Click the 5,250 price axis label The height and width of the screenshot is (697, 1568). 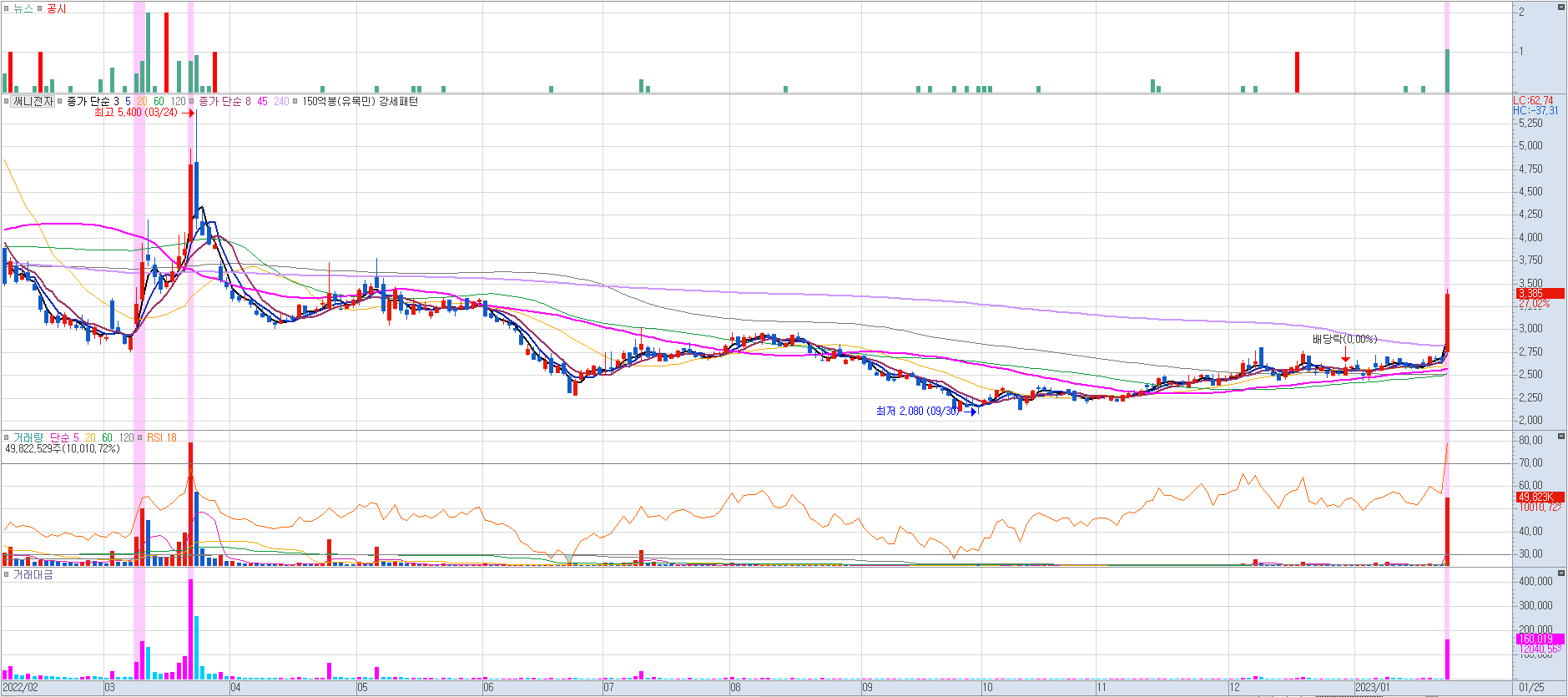pyautogui.click(x=1530, y=123)
